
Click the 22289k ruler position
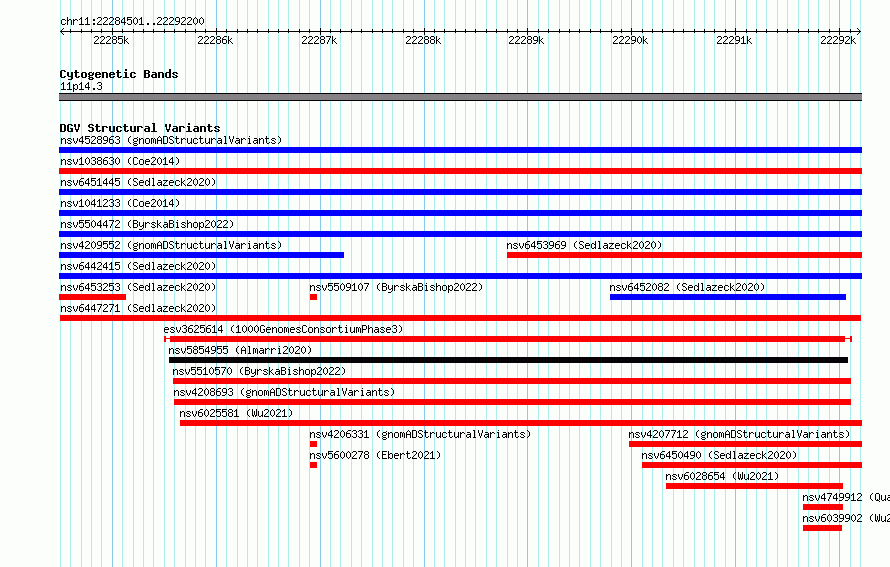526,40
